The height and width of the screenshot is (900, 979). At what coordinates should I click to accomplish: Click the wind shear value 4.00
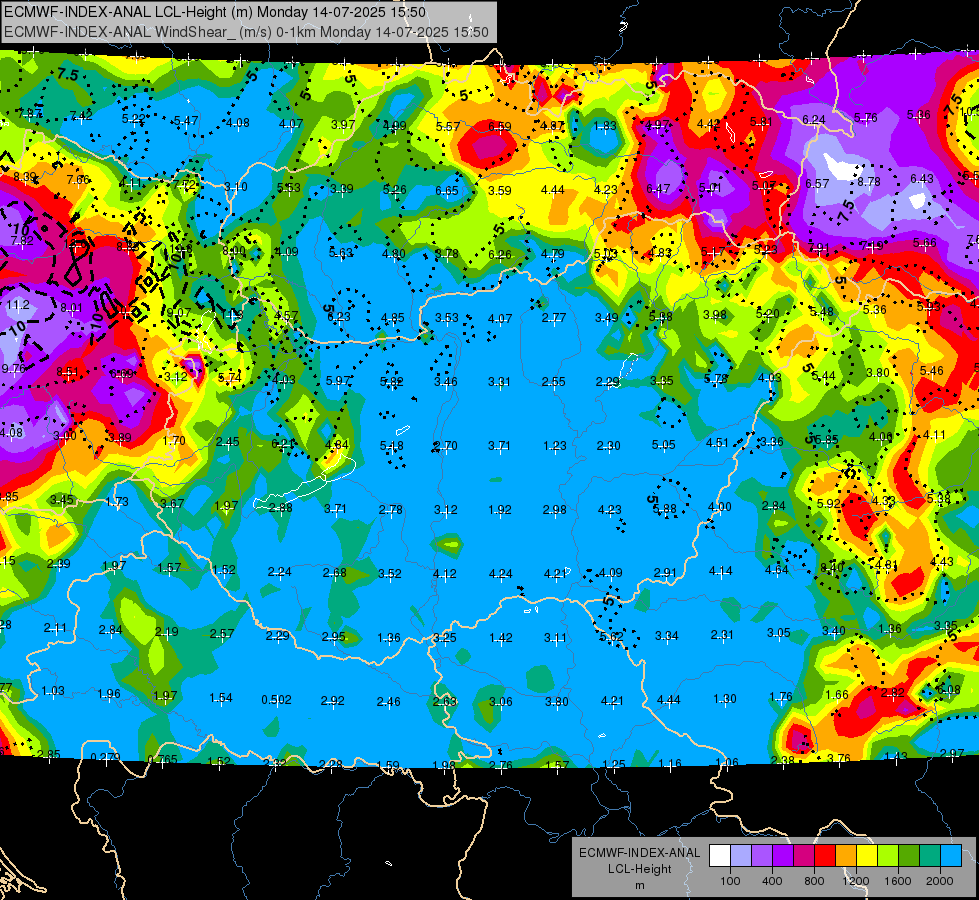click(x=719, y=507)
